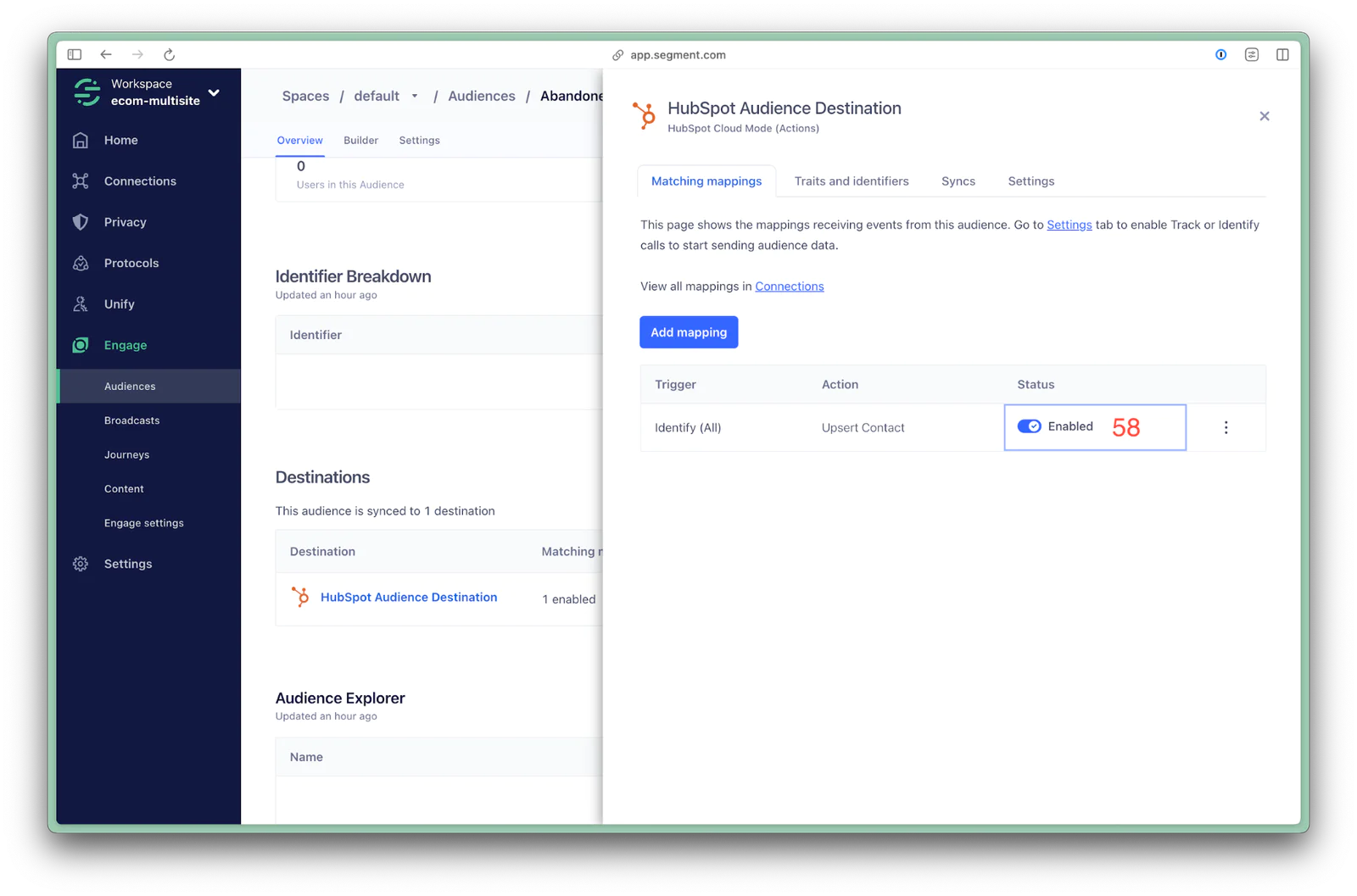
Task: Open HubSpot Audience Destination link in table
Action: coord(408,598)
